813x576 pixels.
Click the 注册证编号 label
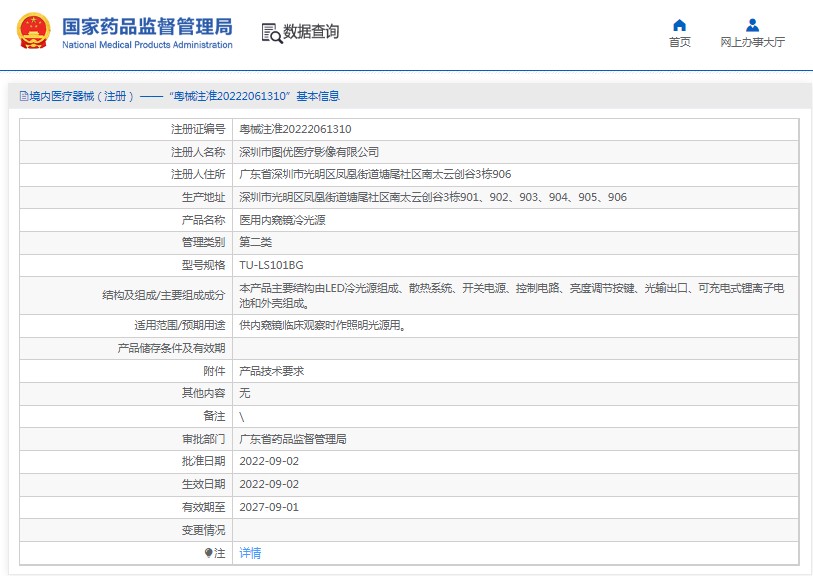click(x=198, y=129)
